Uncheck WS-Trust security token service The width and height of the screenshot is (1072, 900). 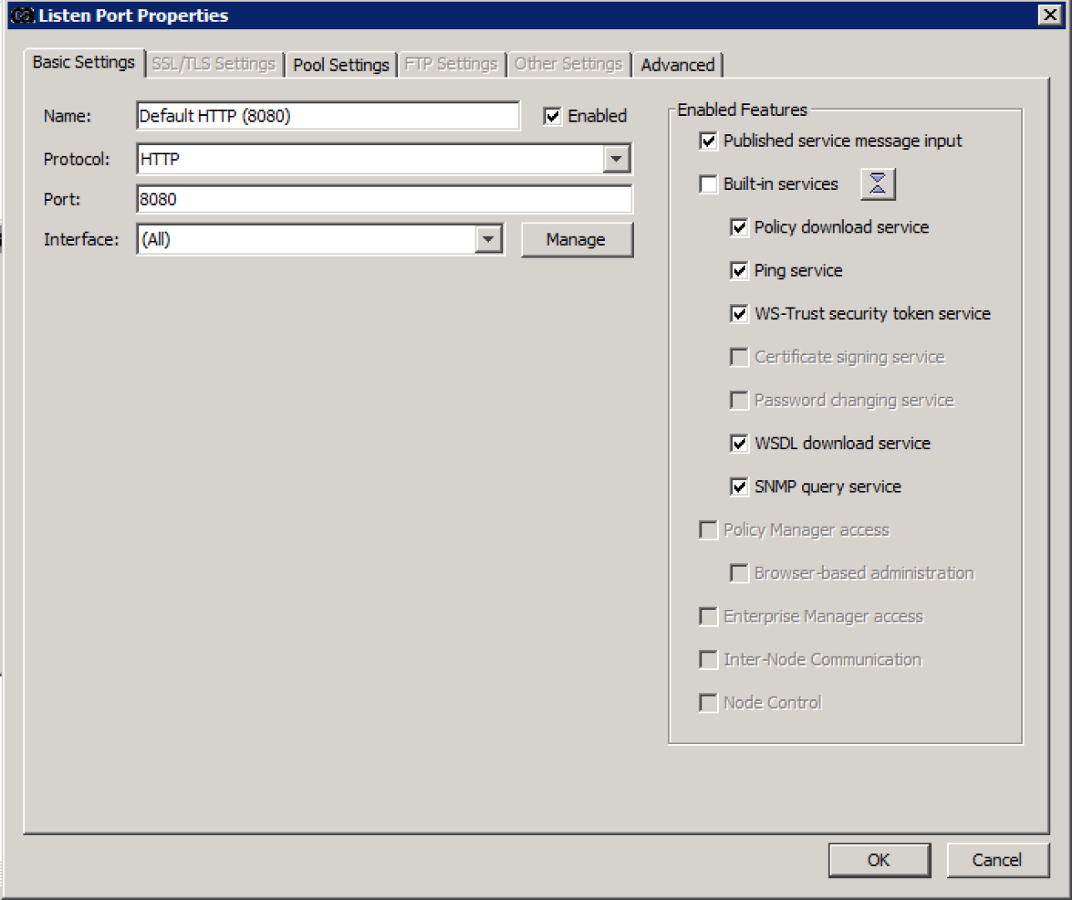tap(739, 313)
